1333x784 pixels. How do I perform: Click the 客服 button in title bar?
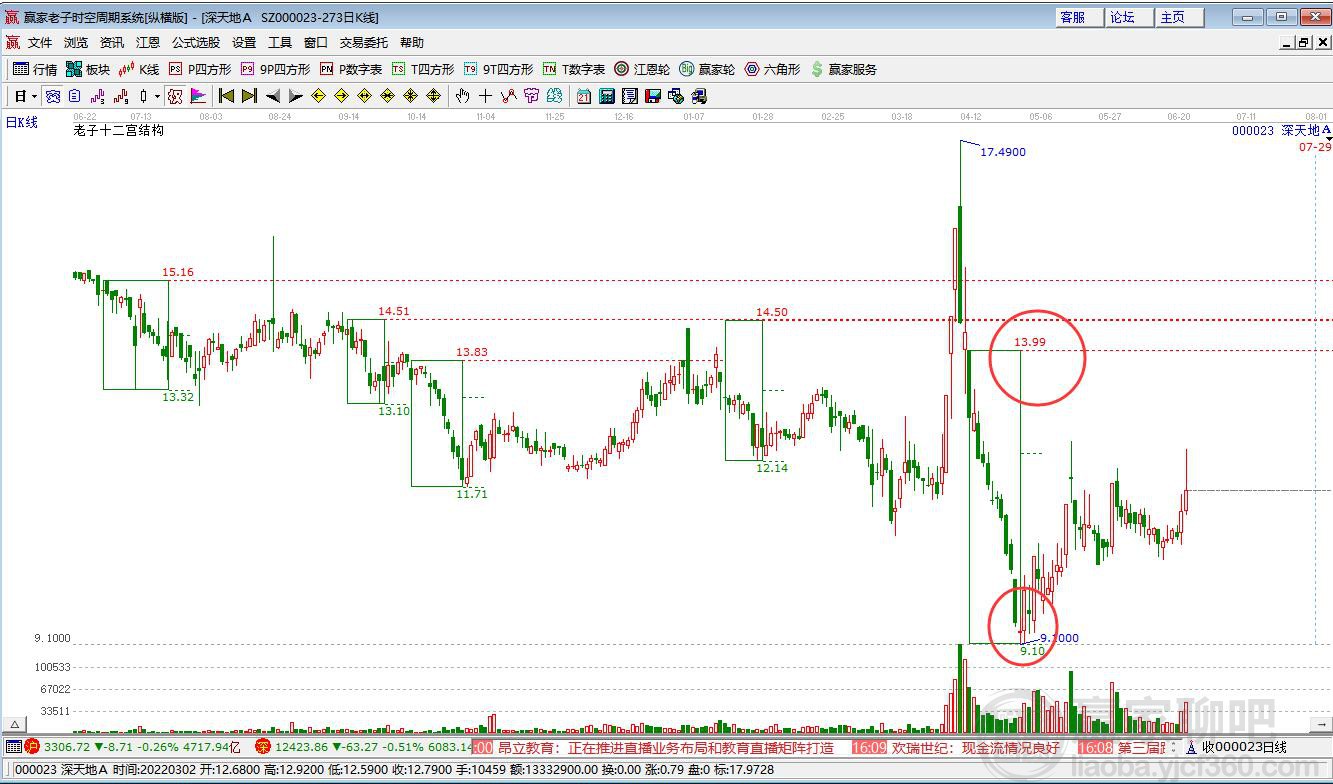tap(1080, 17)
